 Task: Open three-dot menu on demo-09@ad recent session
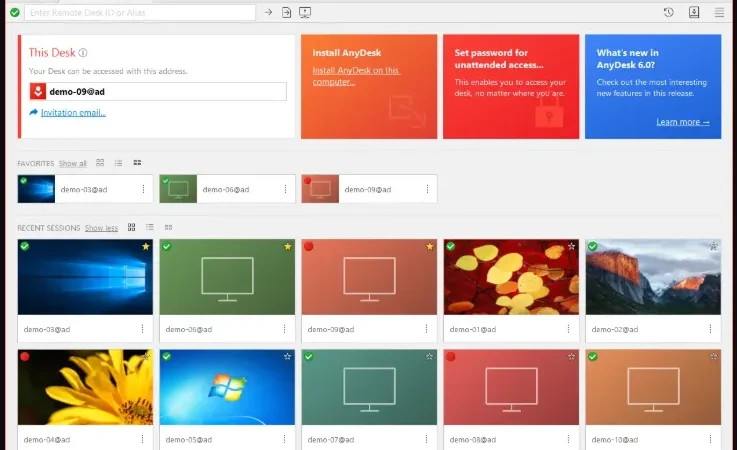coord(426,329)
